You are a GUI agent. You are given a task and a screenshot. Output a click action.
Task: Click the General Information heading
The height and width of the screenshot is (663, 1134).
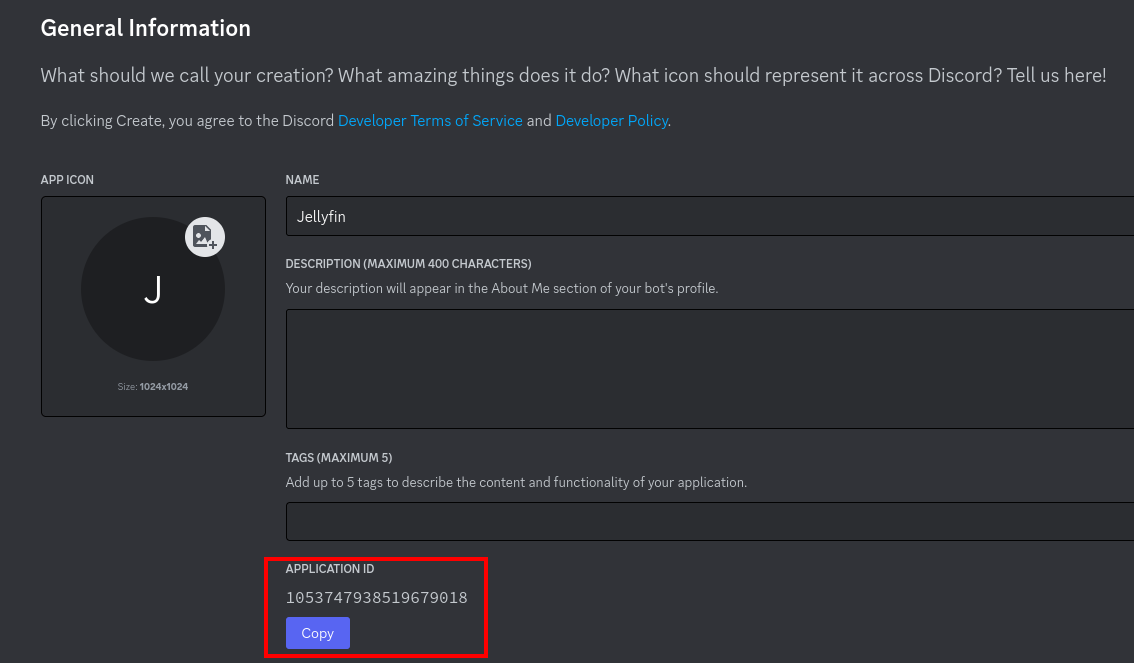coord(145,28)
